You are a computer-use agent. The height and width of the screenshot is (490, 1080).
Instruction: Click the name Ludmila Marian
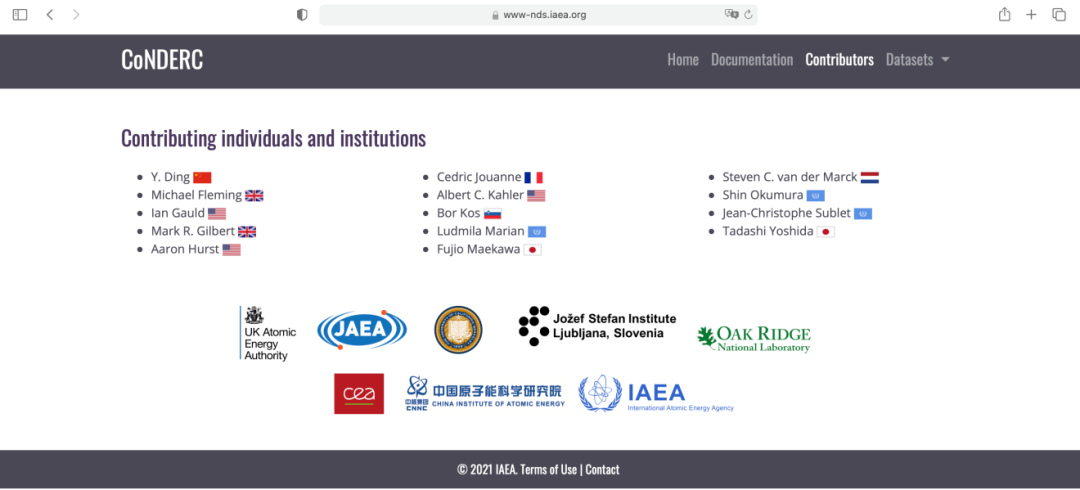(x=481, y=232)
